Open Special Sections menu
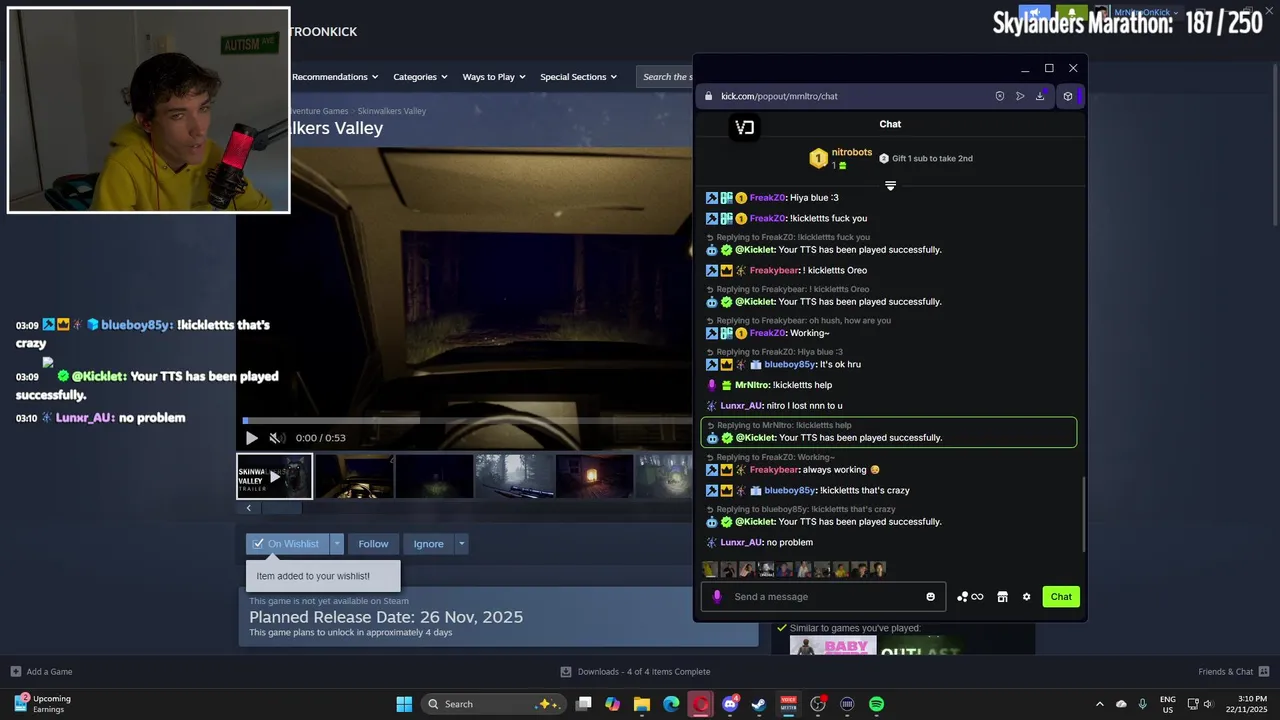Viewport: 1280px width, 720px height. point(578,77)
